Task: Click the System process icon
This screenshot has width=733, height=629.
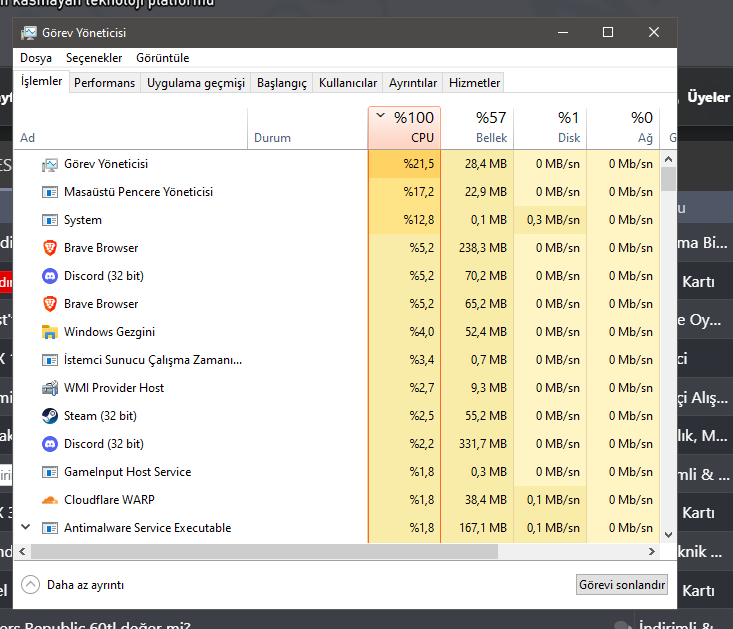Action: 50,220
